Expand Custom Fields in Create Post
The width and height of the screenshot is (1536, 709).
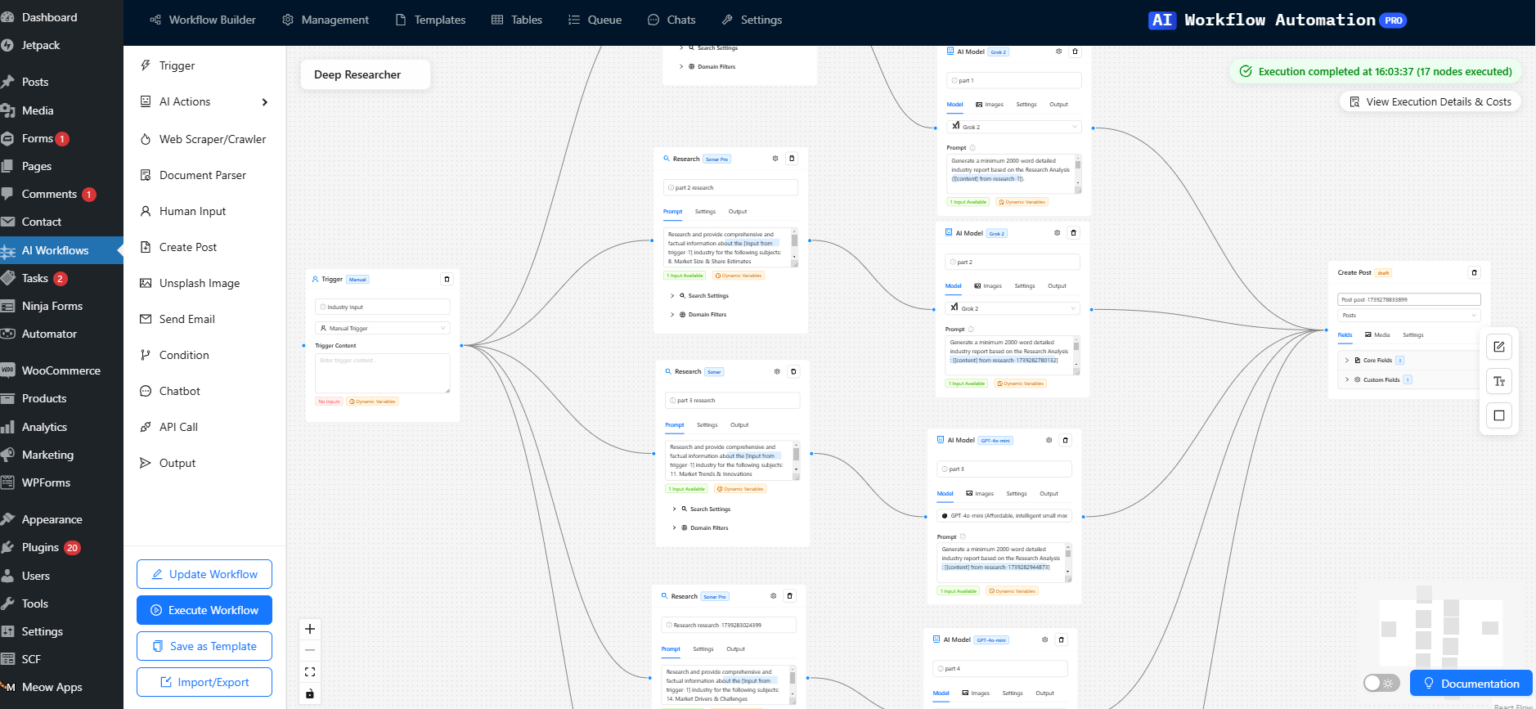1409,380
